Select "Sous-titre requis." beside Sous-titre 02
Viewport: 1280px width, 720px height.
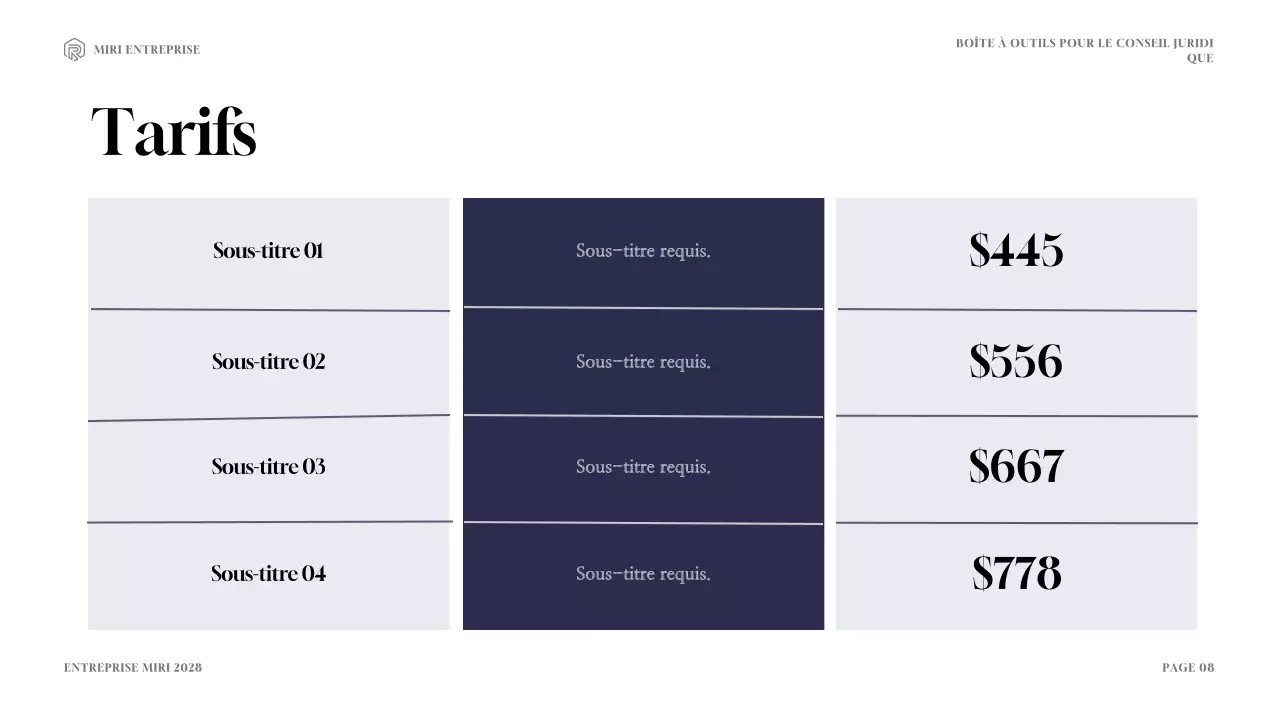(643, 362)
